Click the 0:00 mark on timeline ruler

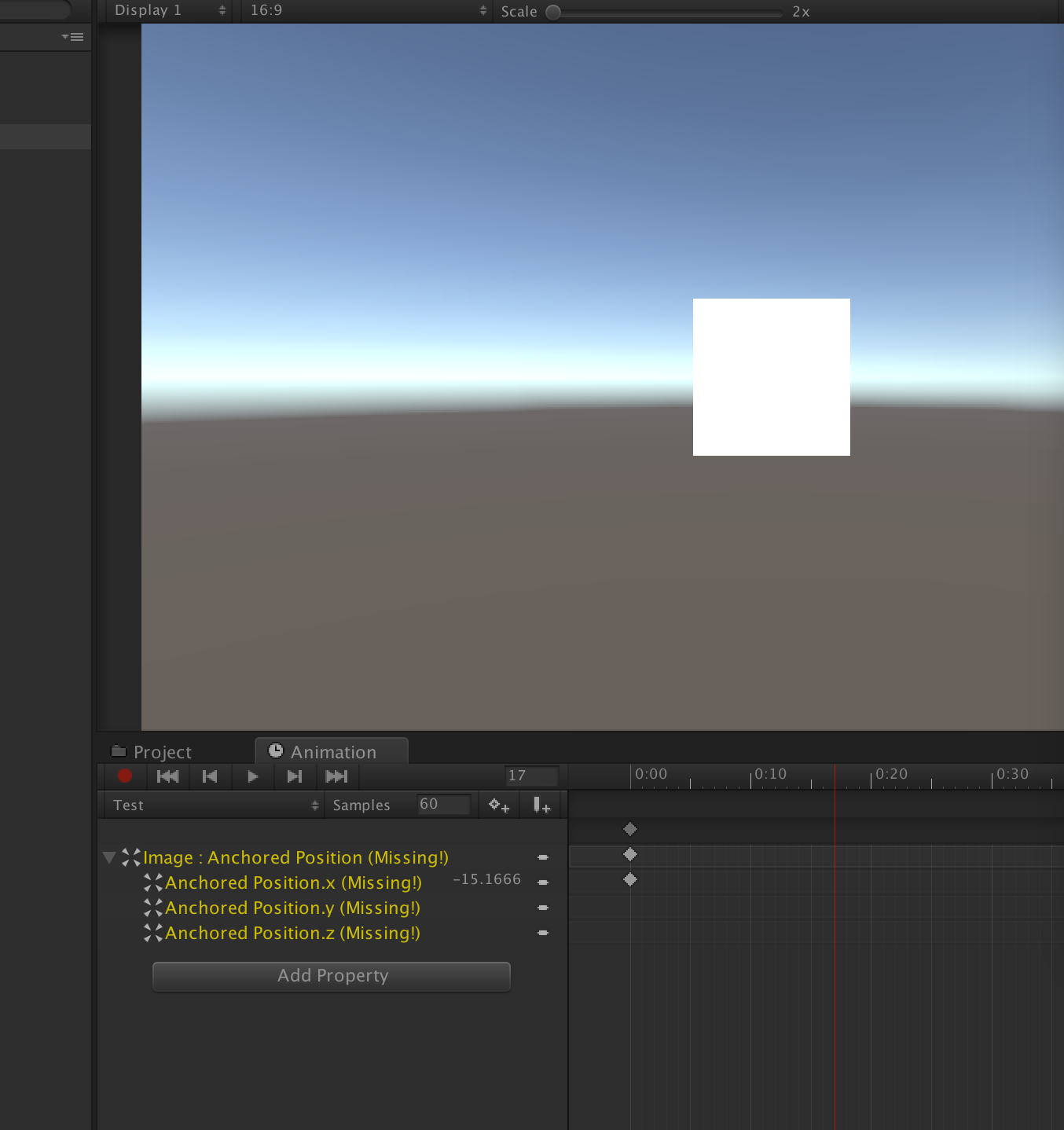651,774
